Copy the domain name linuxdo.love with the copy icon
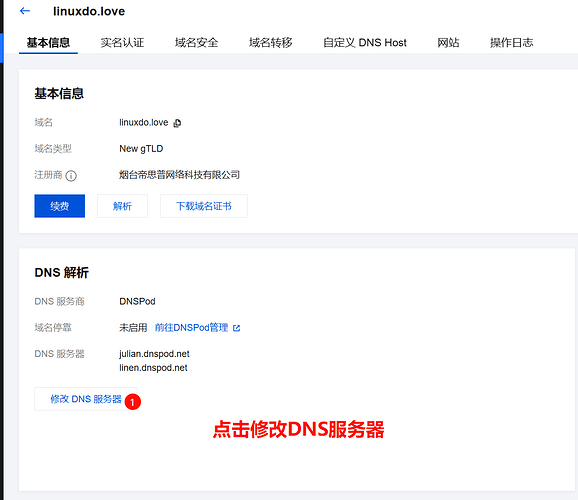Screen dimensions: 578x500 point(177,123)
